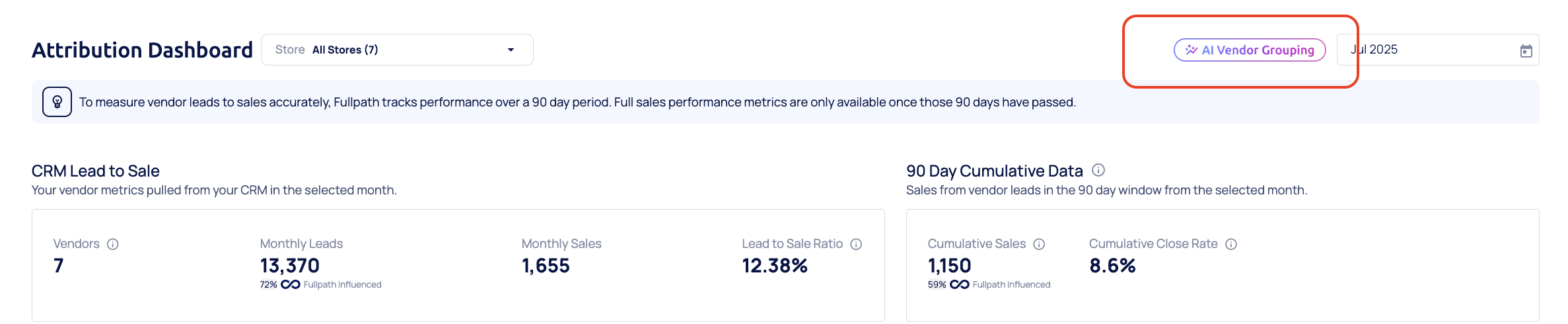Viewport: 1568px width, 324px height.
Task: Click the Jul 2025 date field
Action: 1427,50
